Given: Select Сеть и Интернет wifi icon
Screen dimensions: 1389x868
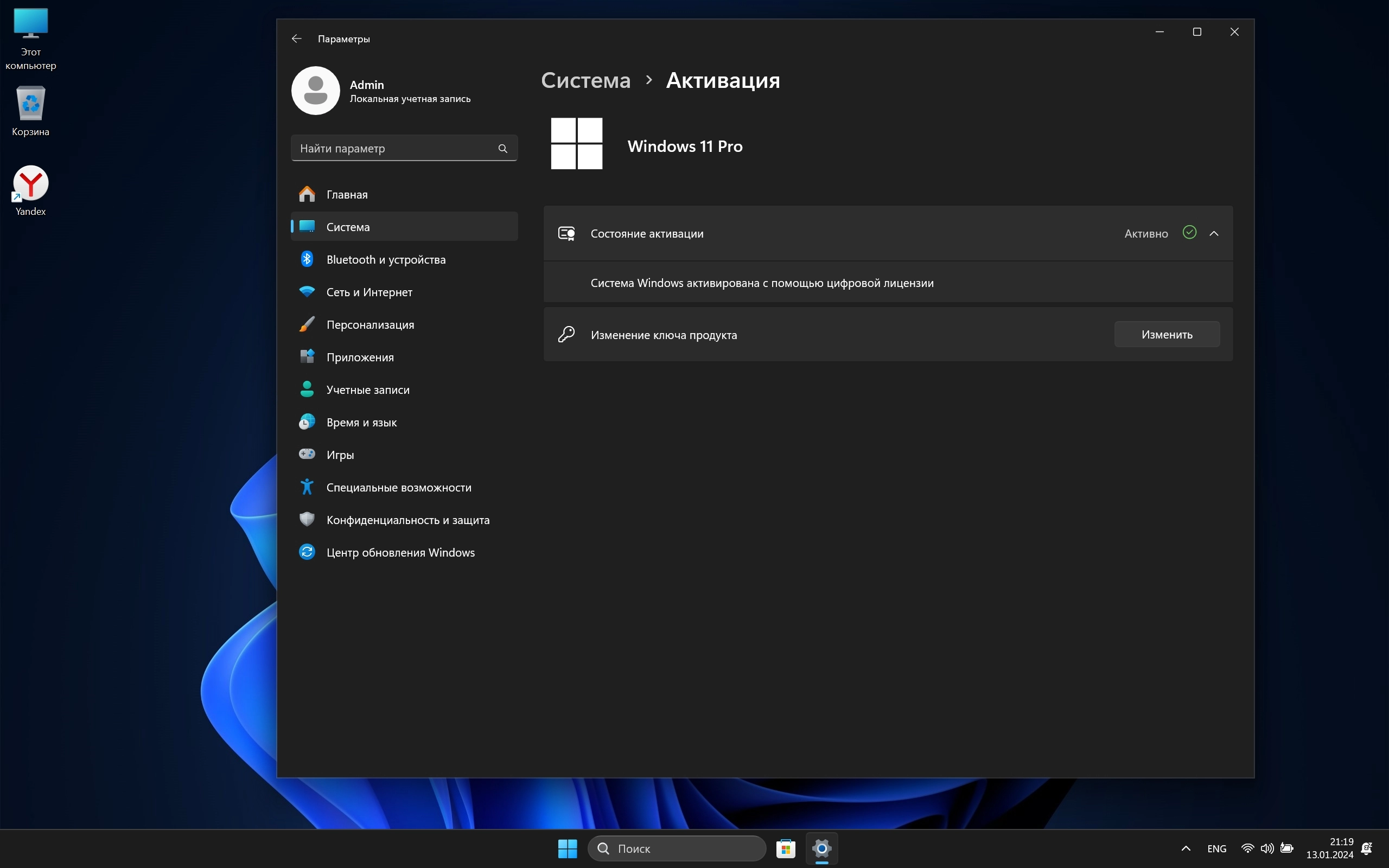Looking at the screenshot, I should (x=307, y=292).
